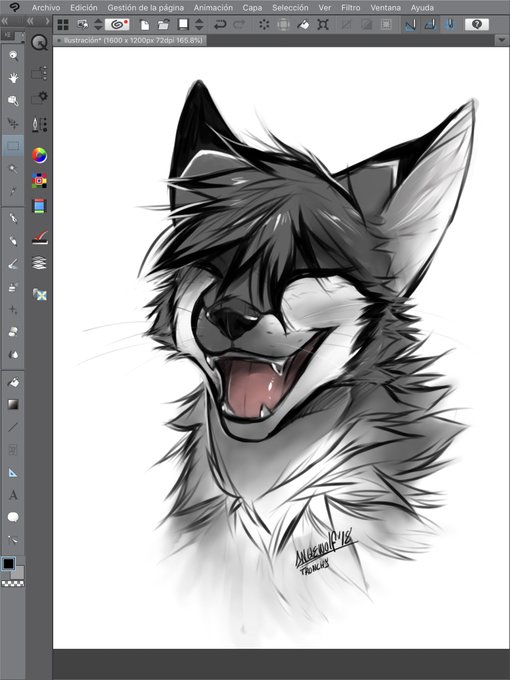Select the Decoration sparkle tool

(x=13, y=309)
